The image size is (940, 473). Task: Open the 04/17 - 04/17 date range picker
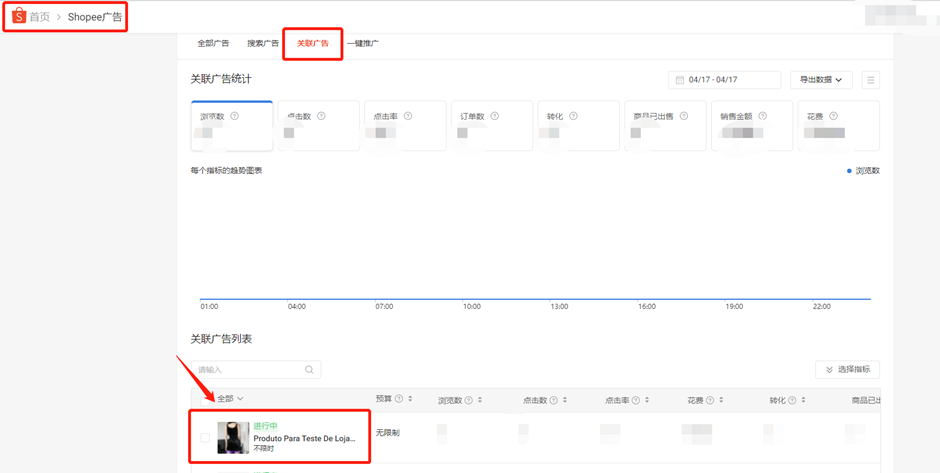tap(725, 80)
